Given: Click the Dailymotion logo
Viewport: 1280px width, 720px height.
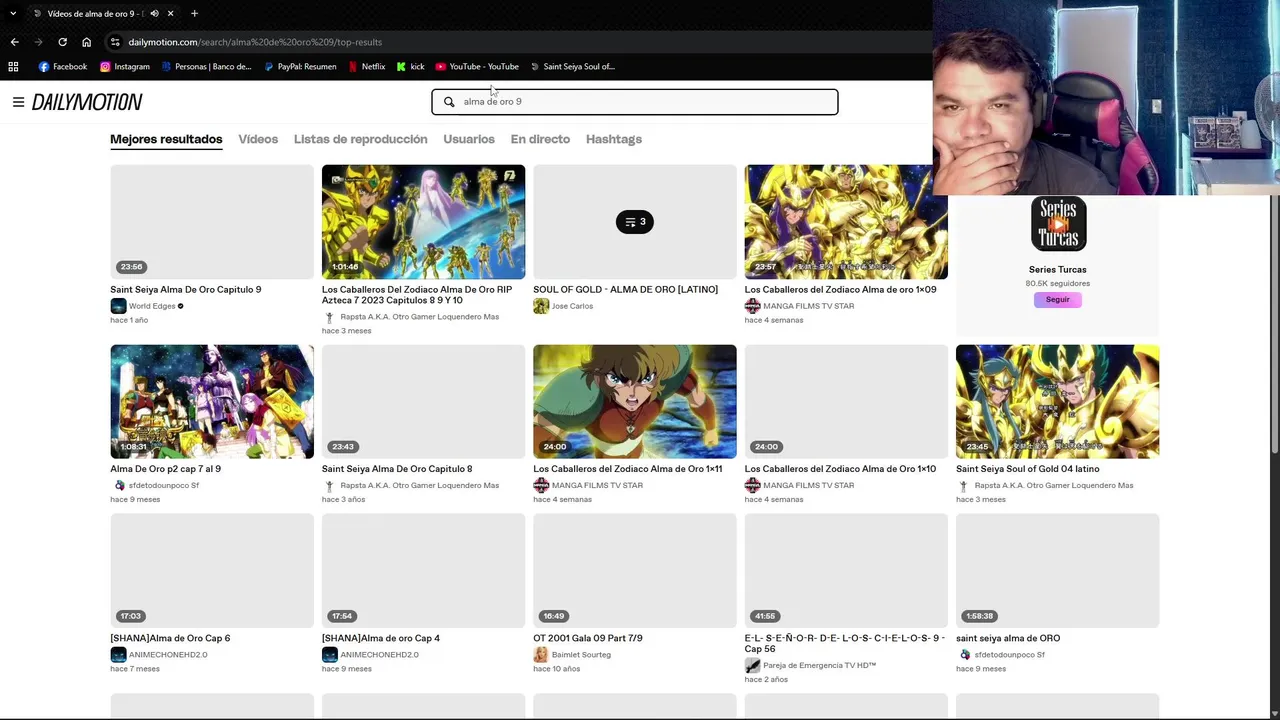Looking at the screenshot, I should click(x=87, y=102).
